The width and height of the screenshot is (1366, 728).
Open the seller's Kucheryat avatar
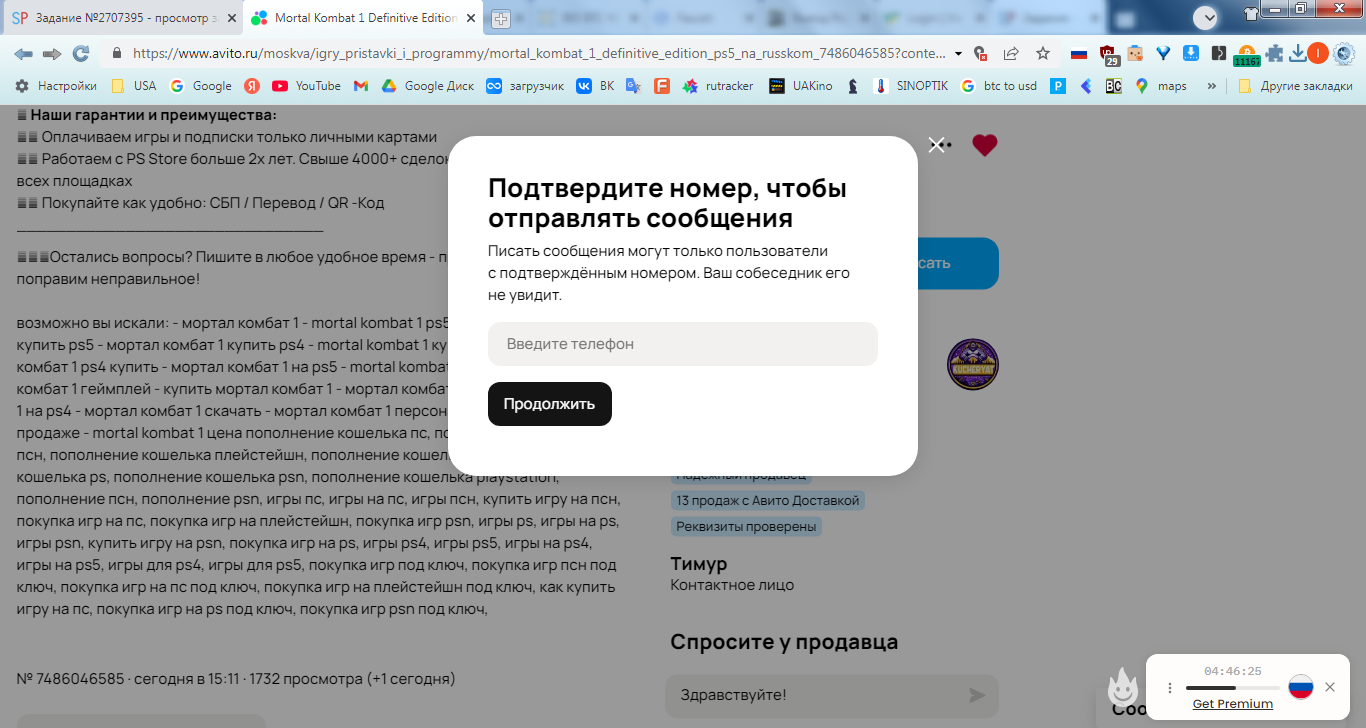pyautogui.click(x=973, y=364)
